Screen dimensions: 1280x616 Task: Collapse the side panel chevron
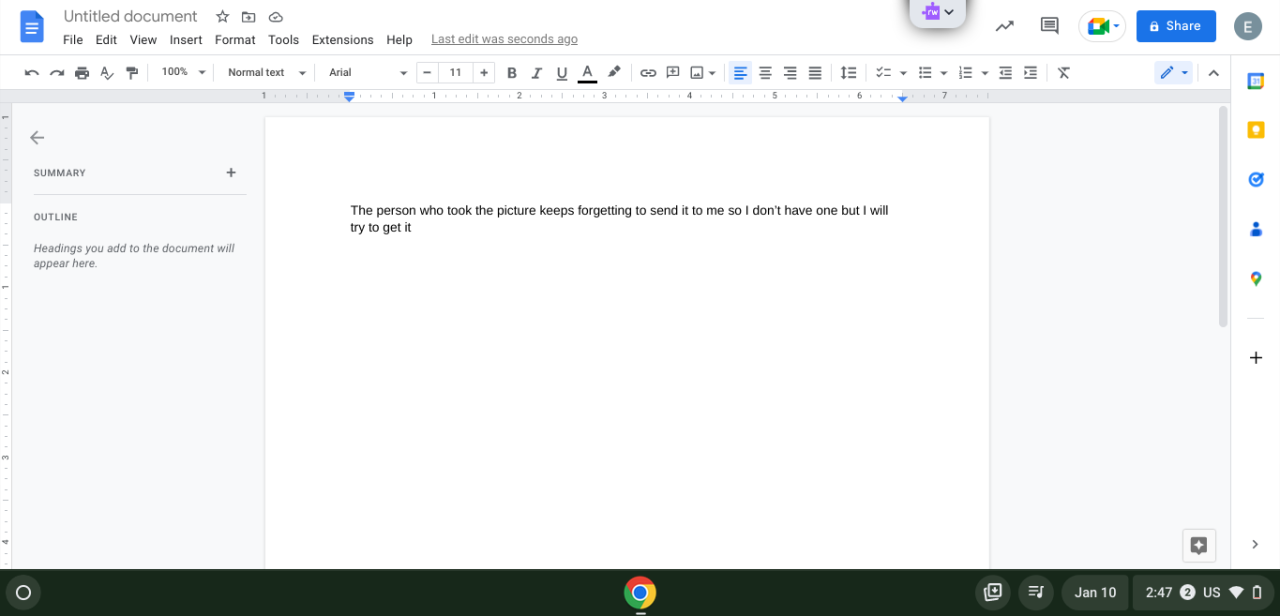click(1255, 544)
